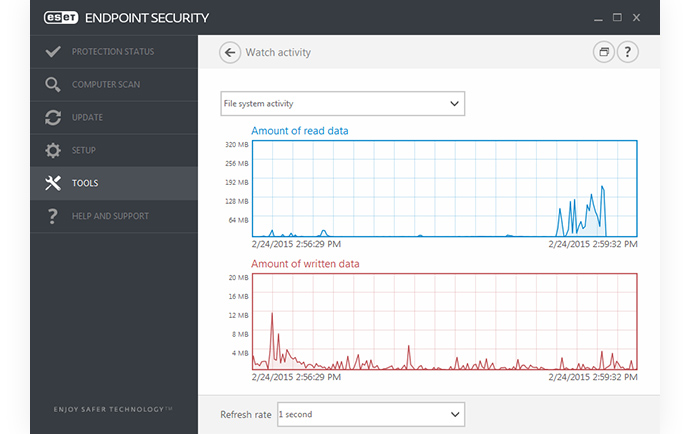Click the Refresh rate dropdown chevron
Image resolution: width=690 pixels, height=434 pixels.
pyautogui.click(x=455, y=414)
